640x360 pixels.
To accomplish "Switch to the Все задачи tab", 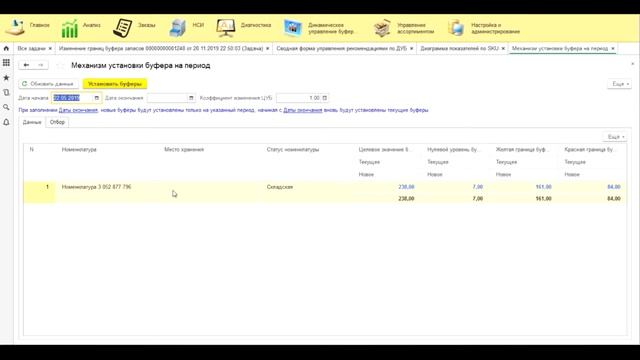I will (x=31, y=49).
